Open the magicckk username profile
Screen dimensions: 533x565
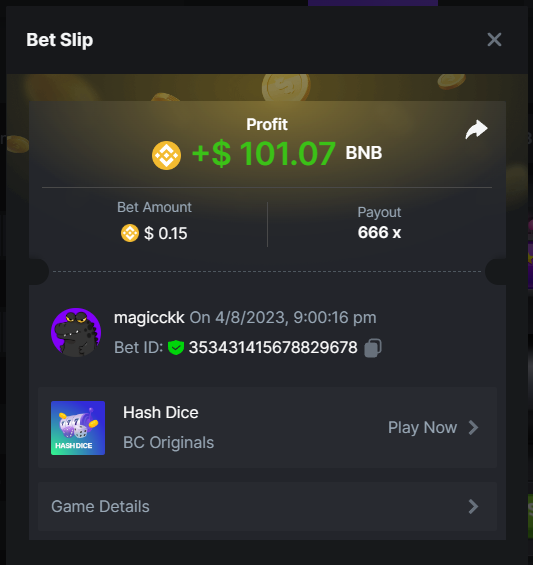pyautogui.click(x=149, y=318)
